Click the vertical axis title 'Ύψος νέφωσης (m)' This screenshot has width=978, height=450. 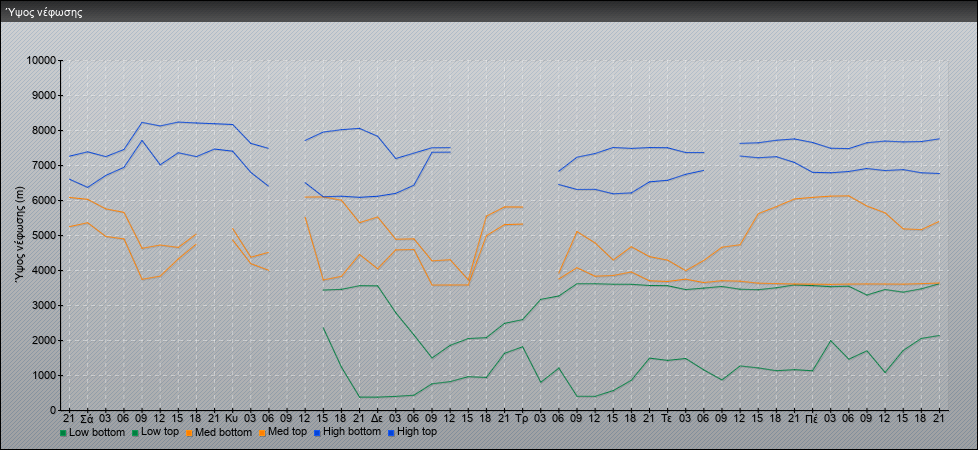pyautogui.click(x=19, y=235)
